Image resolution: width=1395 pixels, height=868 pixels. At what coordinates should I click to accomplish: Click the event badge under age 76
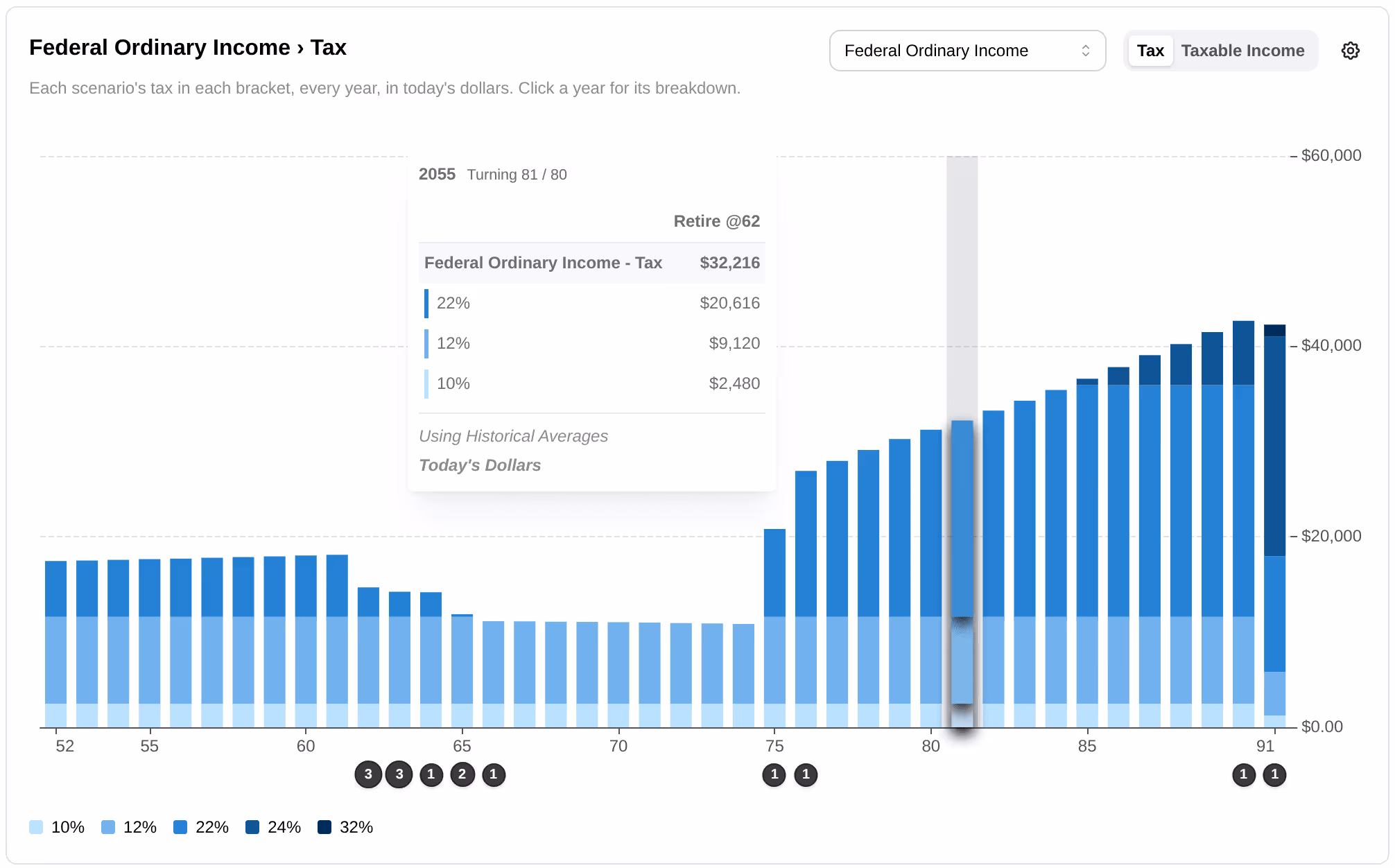click(806, 774)
